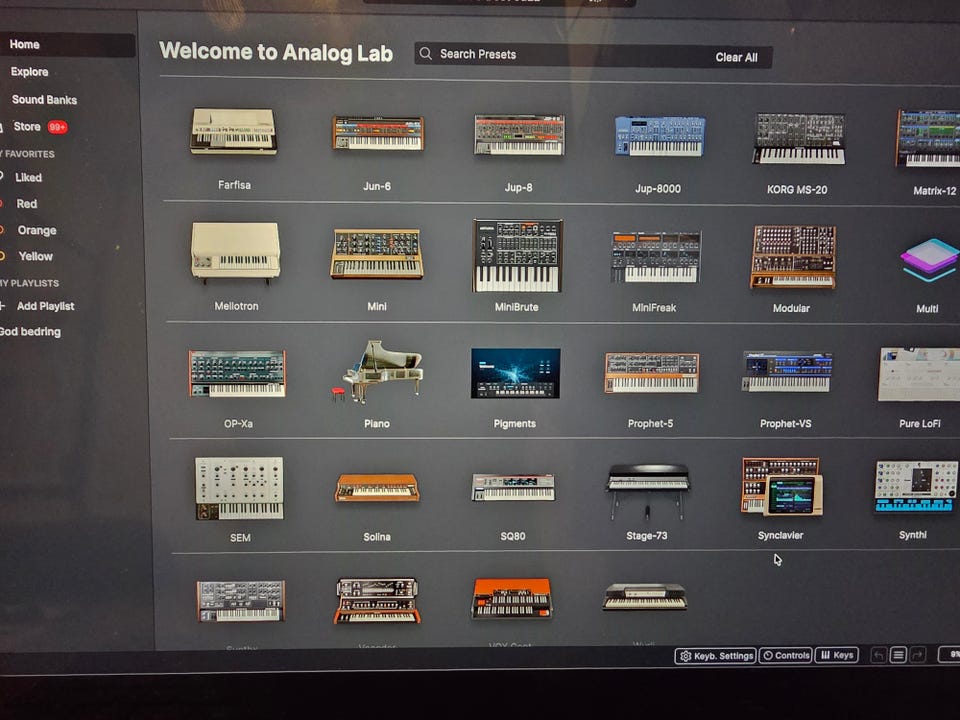
Task: Click the redo arrow button
Action: pyautogui.click(x=917, y=656)
